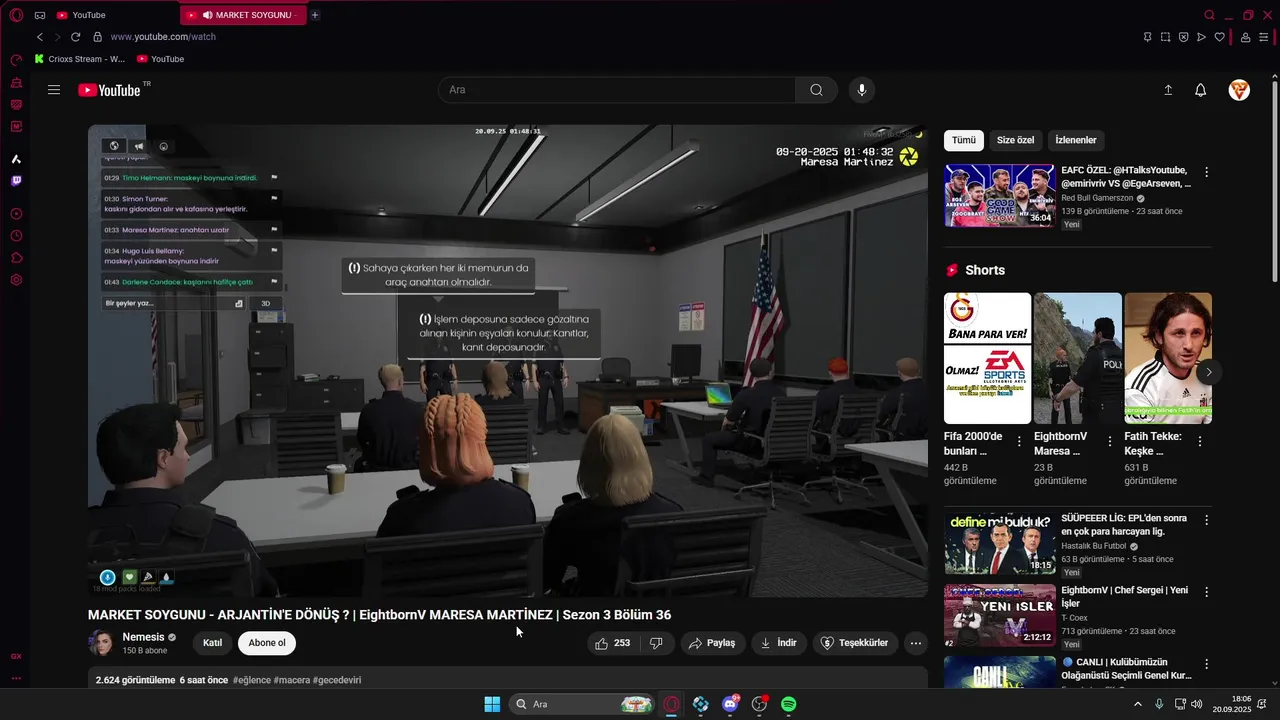Viewport: 1280px width, 720px height.
Task: Show hidden system tray icons chevron
Action: (1137, 704)
